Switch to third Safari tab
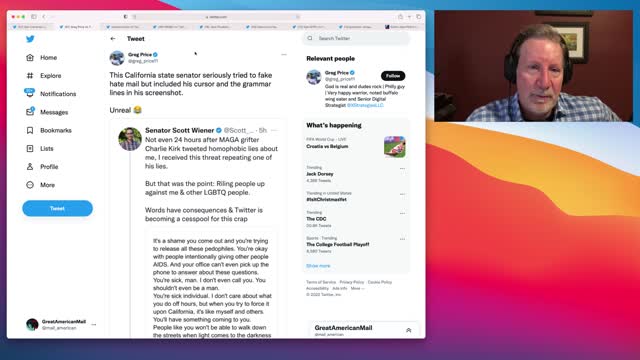 pos(124,27)
